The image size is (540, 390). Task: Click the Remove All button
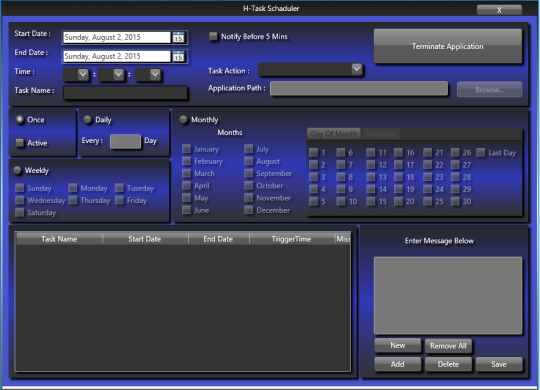click(448, 346)
